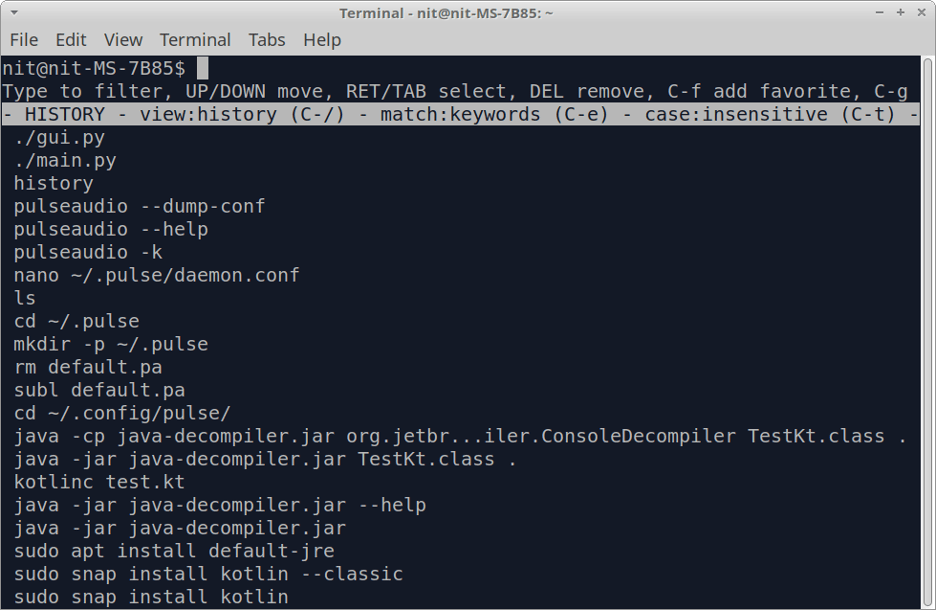
Task: Click the terminal cursor at the prompt
Action: click(x=204, y=67)
